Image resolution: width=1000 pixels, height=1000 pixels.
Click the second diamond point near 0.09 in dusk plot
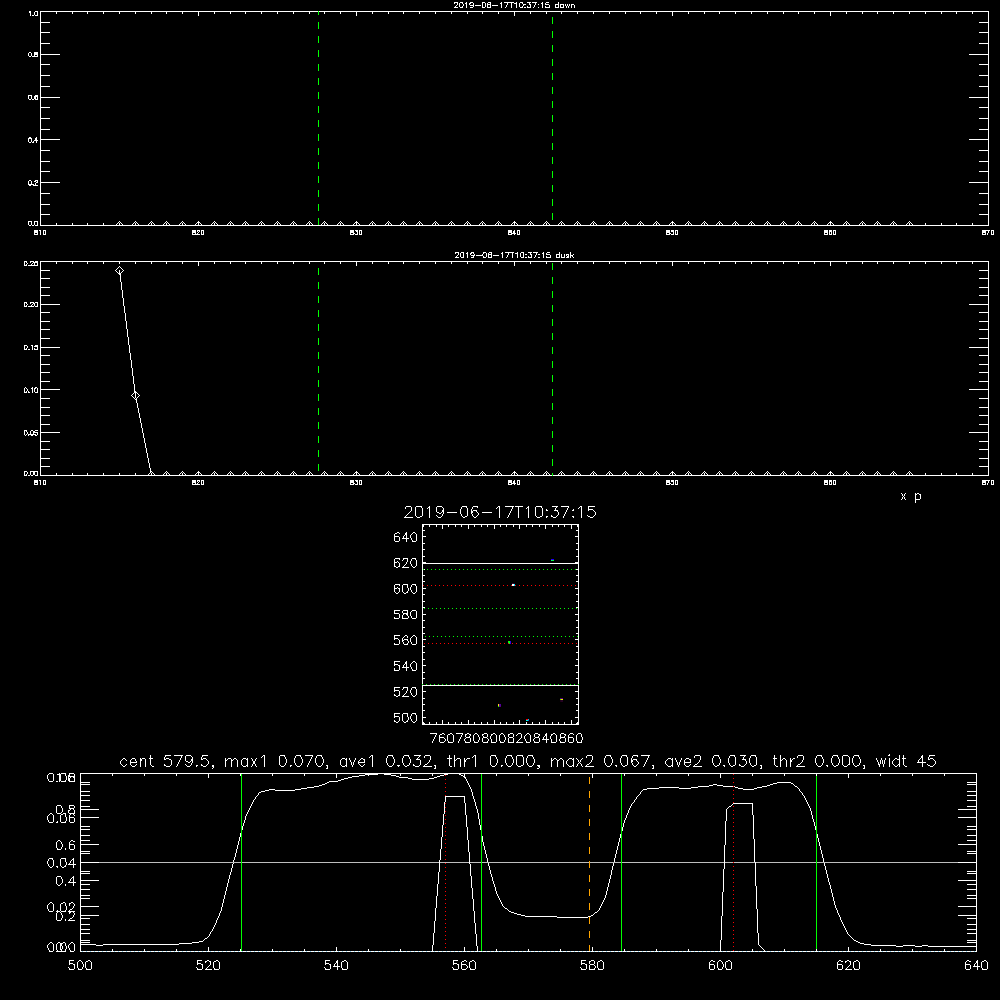(135, 396)
